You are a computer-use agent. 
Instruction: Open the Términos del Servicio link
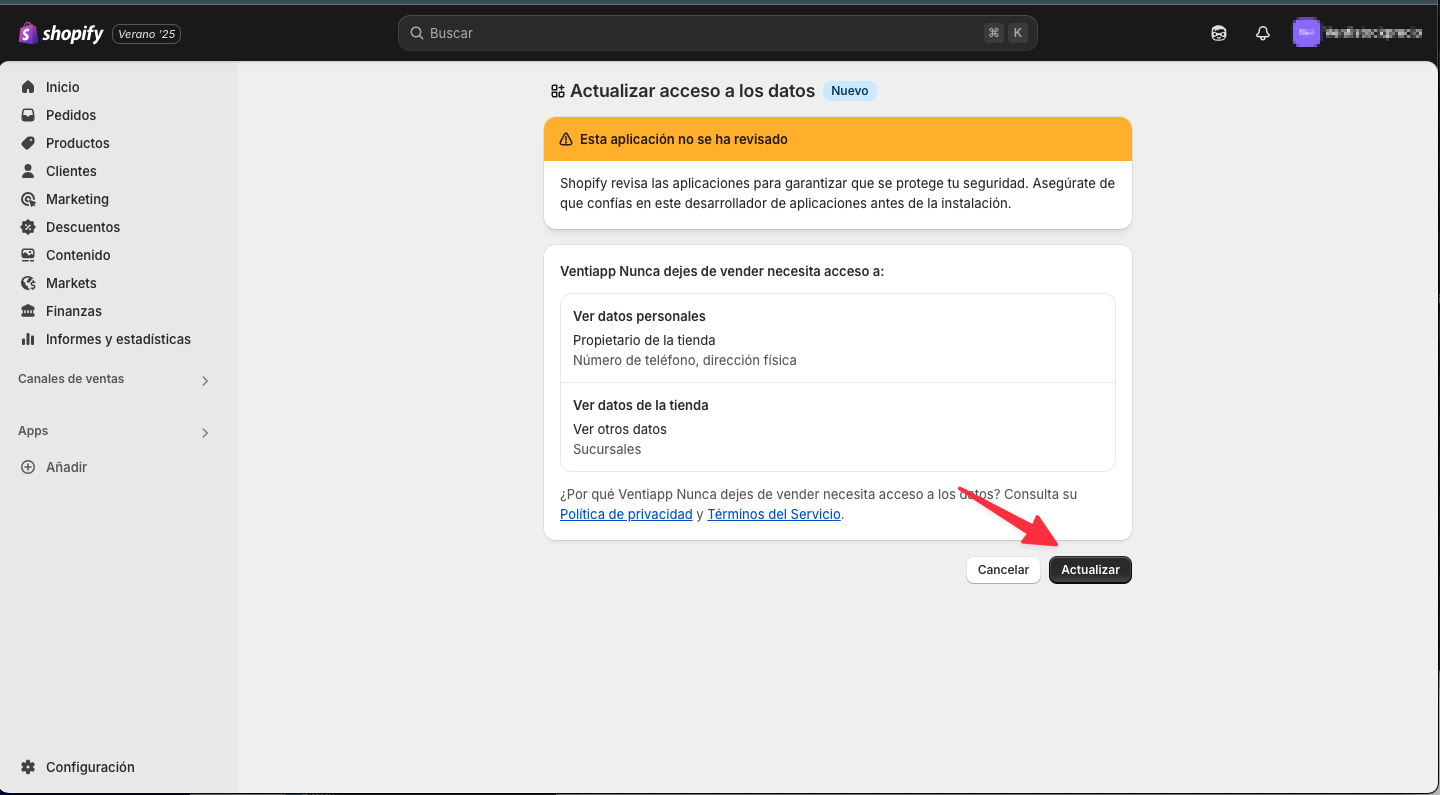click(x=774, y=514)
